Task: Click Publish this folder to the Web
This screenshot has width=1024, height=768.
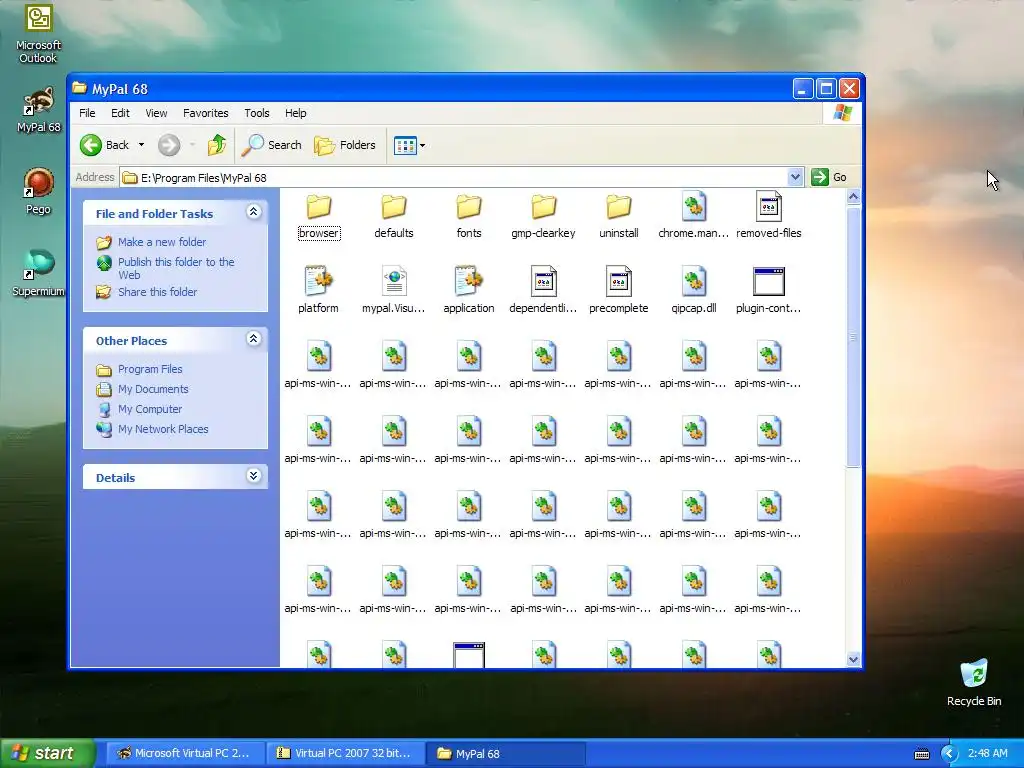Action: pyautogui.click(x=176, y=268)
